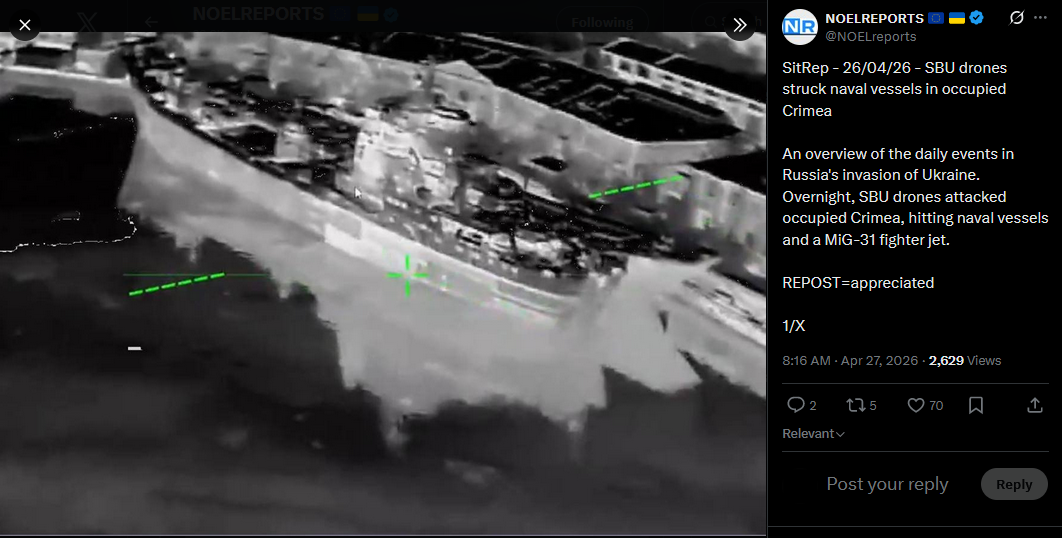This screenshot has width=1062, height=538.
Task: Click the Reply button
Action: click(1014, 484)
